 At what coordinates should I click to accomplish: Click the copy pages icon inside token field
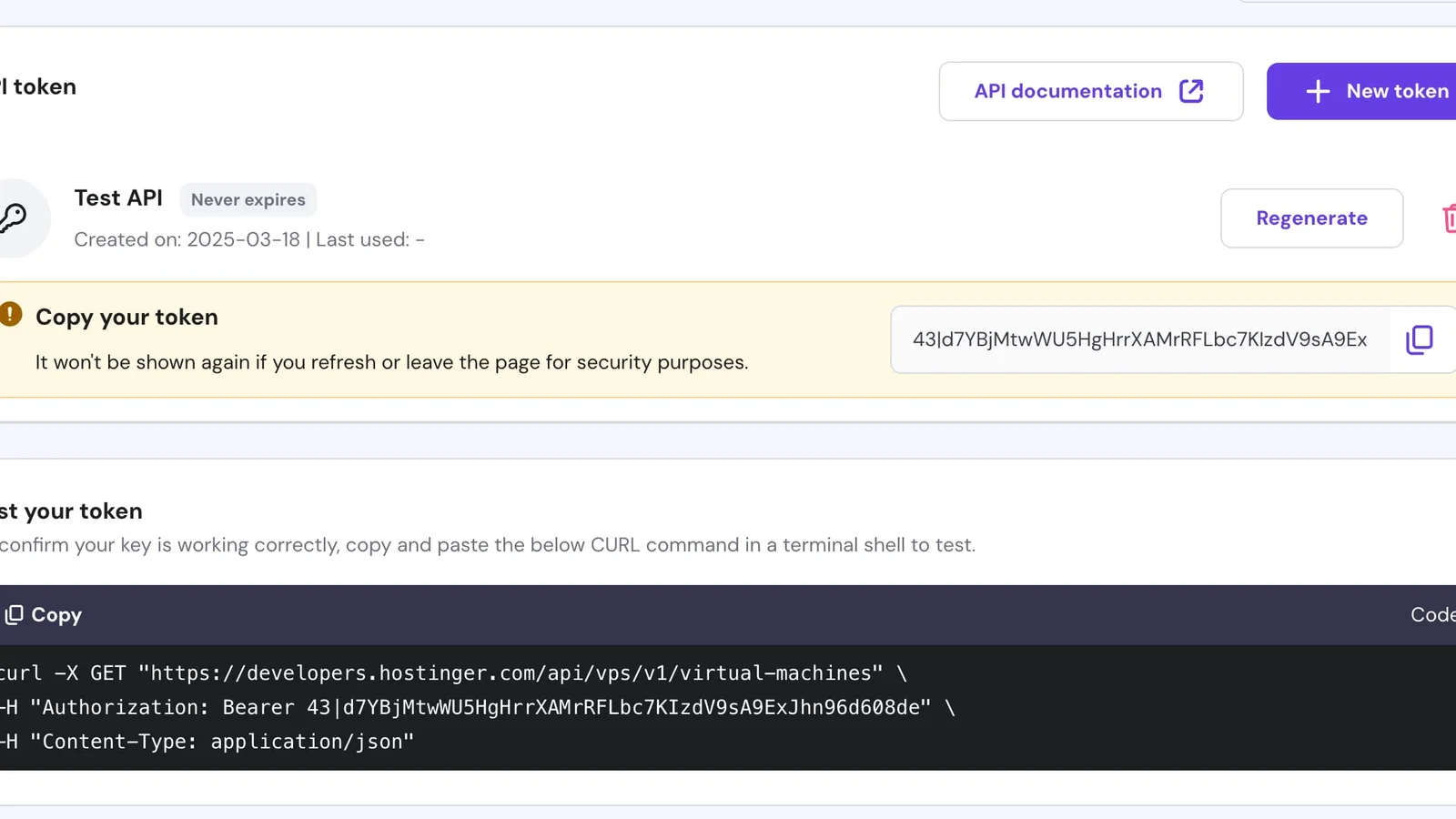[1420, 339]
